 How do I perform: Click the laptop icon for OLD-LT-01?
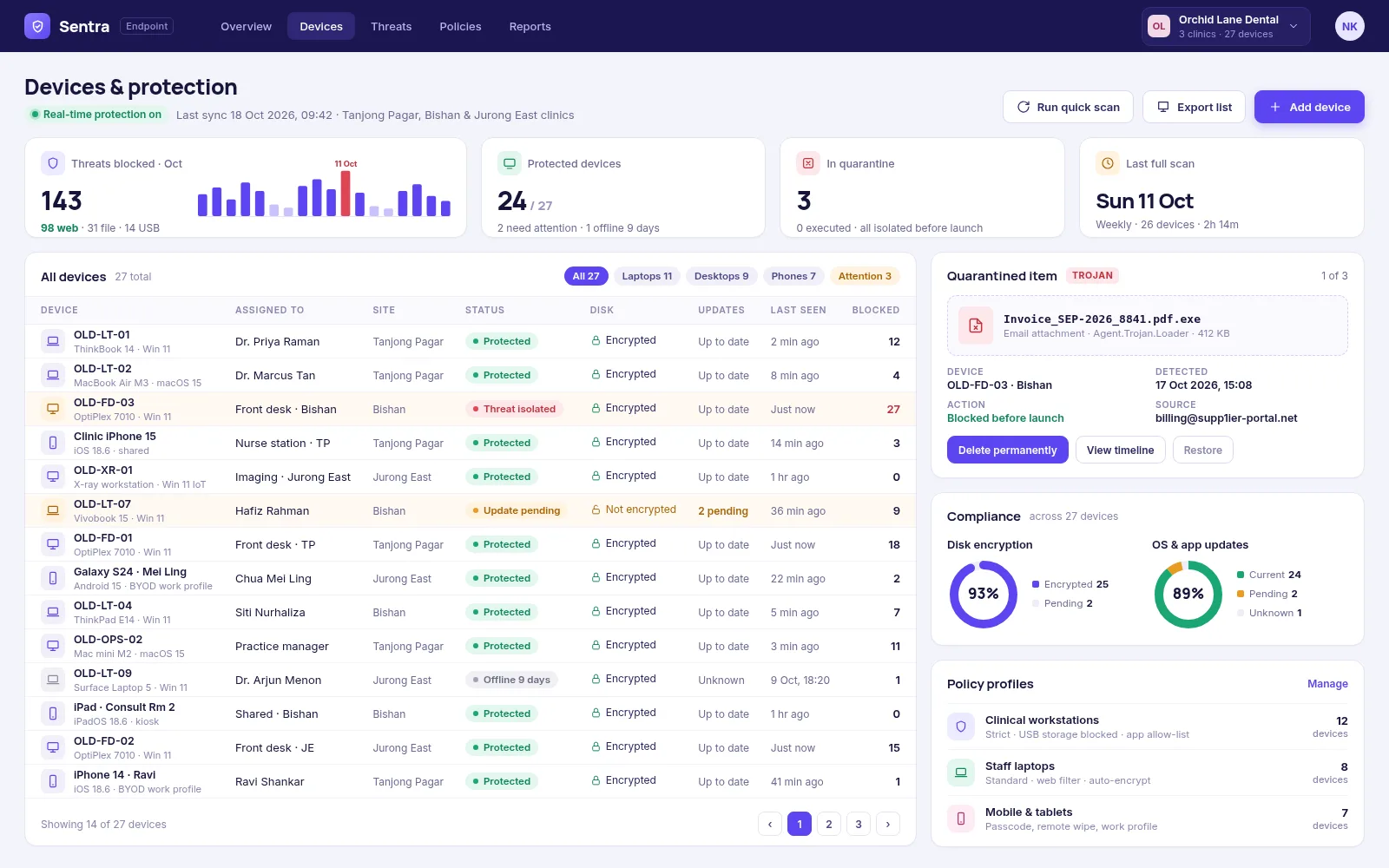[x=53, y=341]
